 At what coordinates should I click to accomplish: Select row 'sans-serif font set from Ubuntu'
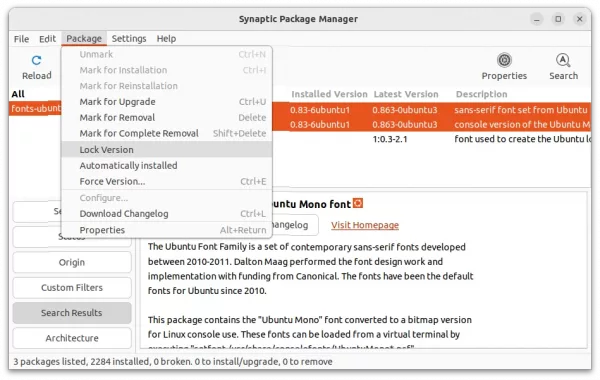[x=432, y=110]
